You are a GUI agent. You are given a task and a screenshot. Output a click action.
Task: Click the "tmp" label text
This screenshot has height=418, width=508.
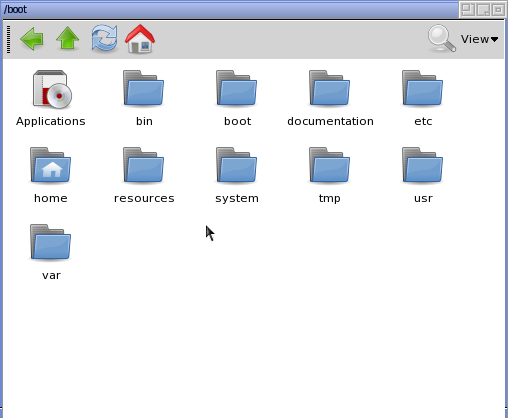click(x=330, y=199)
